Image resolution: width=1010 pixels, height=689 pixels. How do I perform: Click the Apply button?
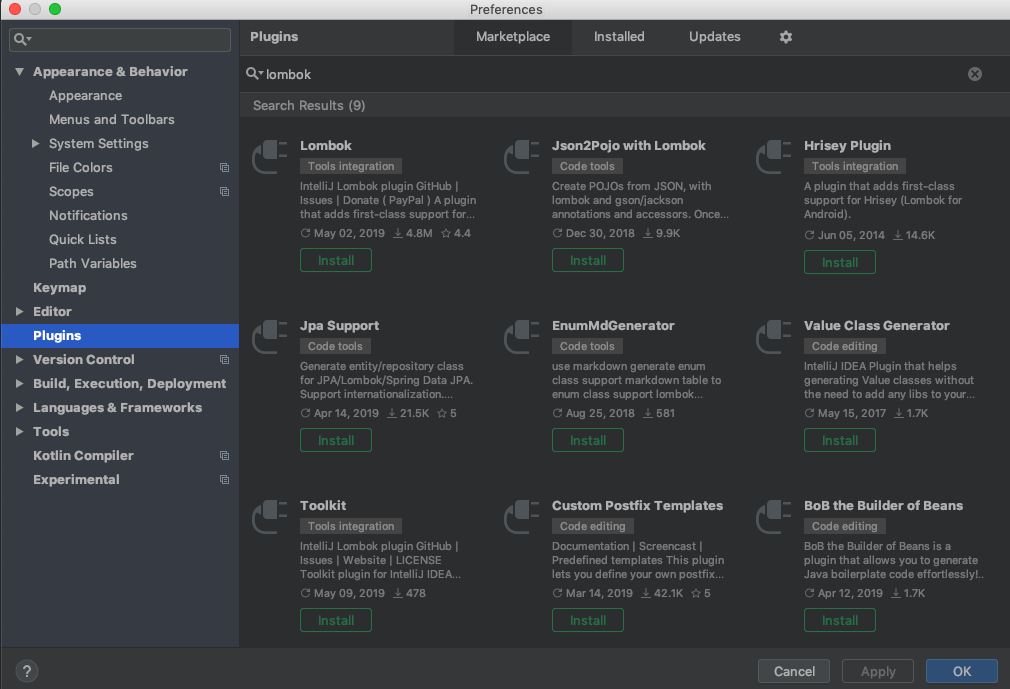[x=878, y=671]
